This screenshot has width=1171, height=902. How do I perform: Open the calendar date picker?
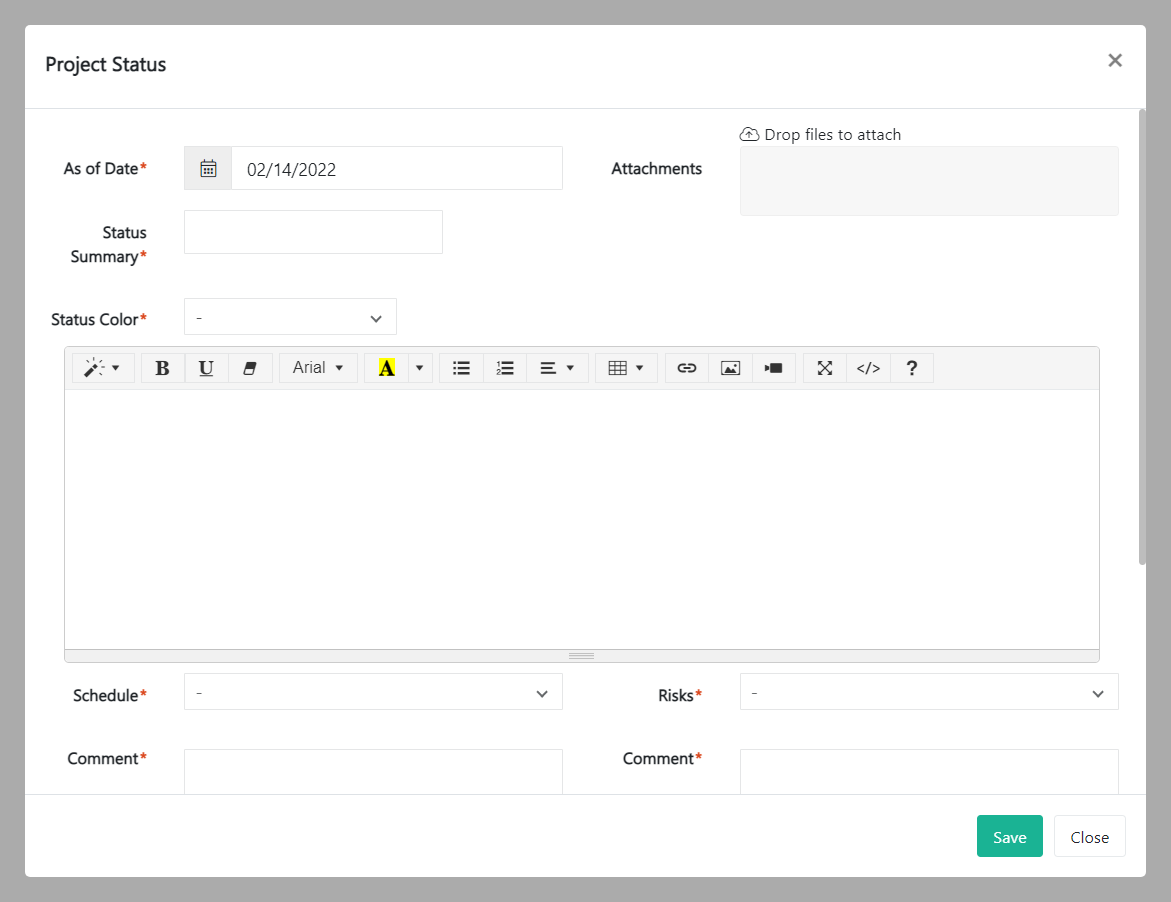pos(207,168)
